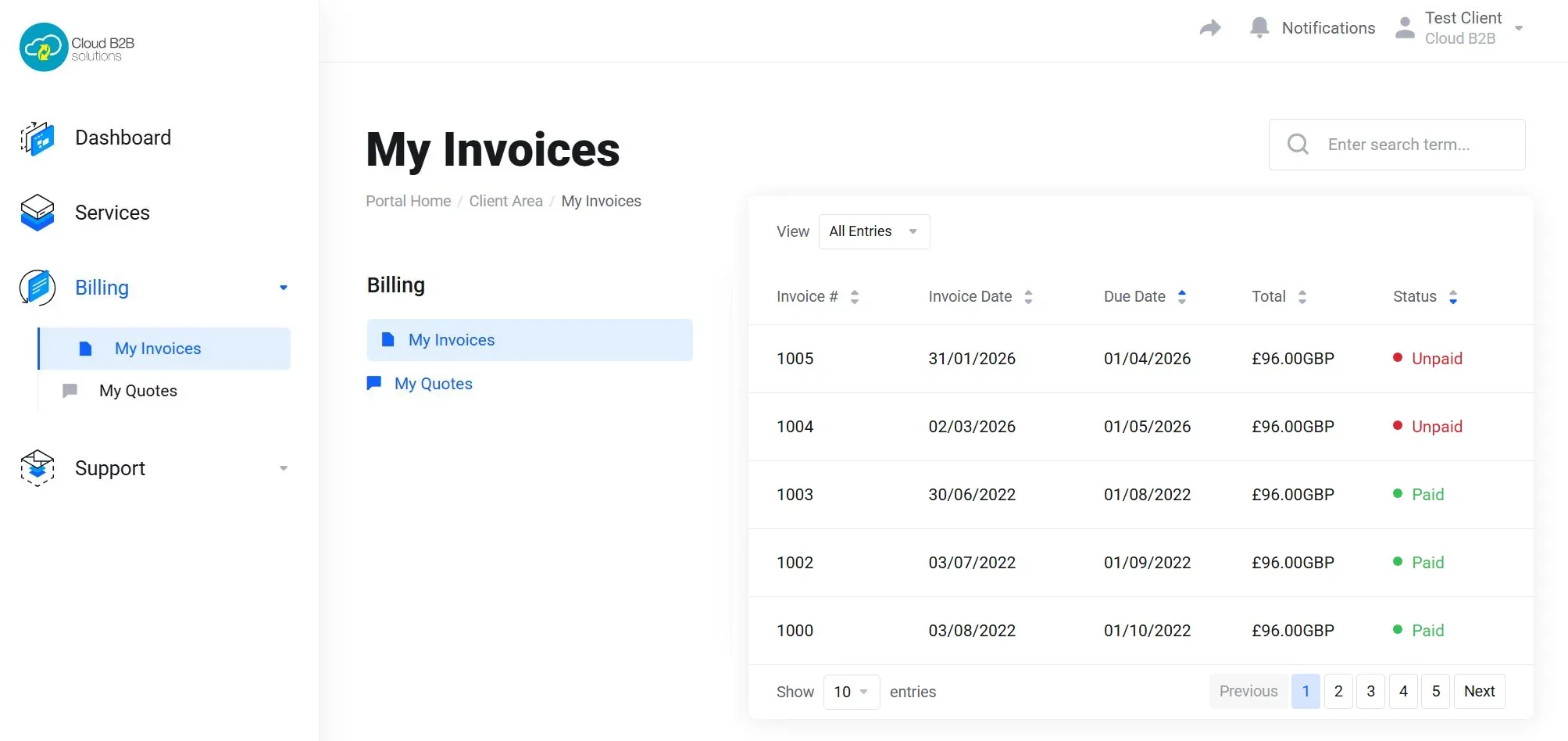Open invoice 1004 row
1568x741 pixels.
click(1141, 427)
